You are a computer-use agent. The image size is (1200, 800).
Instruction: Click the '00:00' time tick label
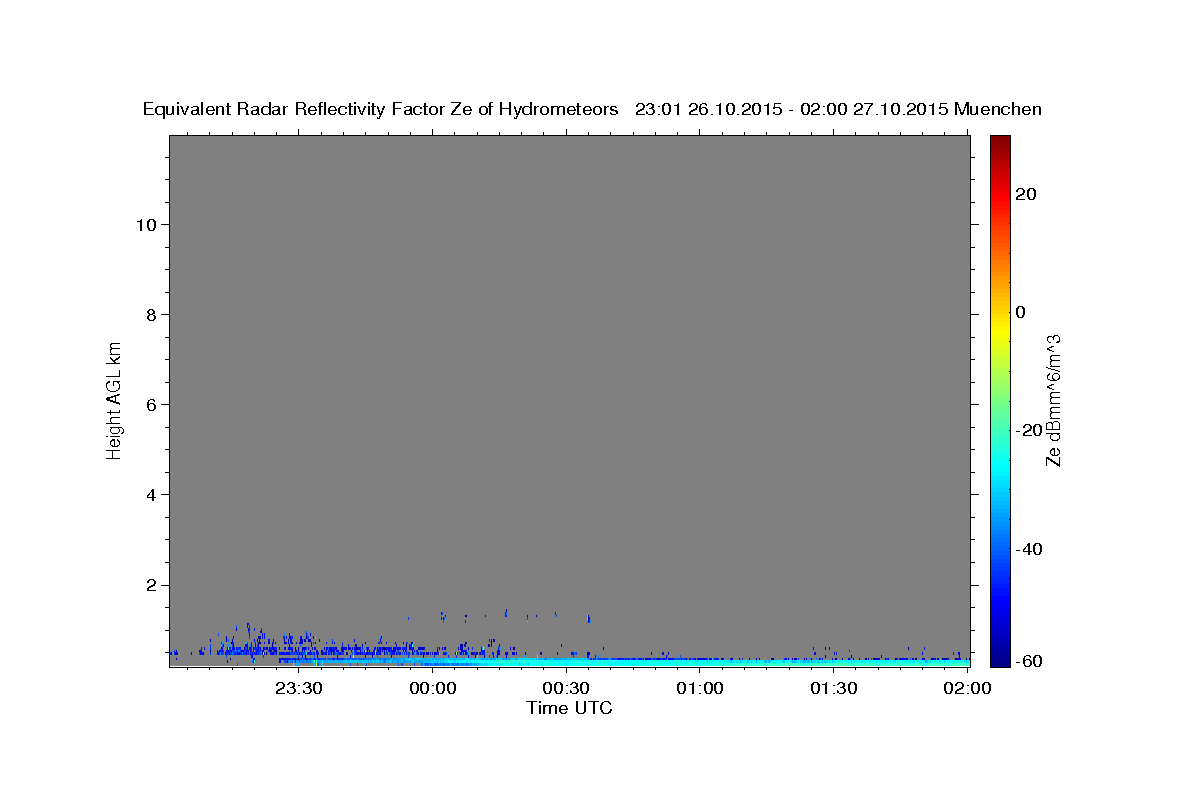click(434, 688)
